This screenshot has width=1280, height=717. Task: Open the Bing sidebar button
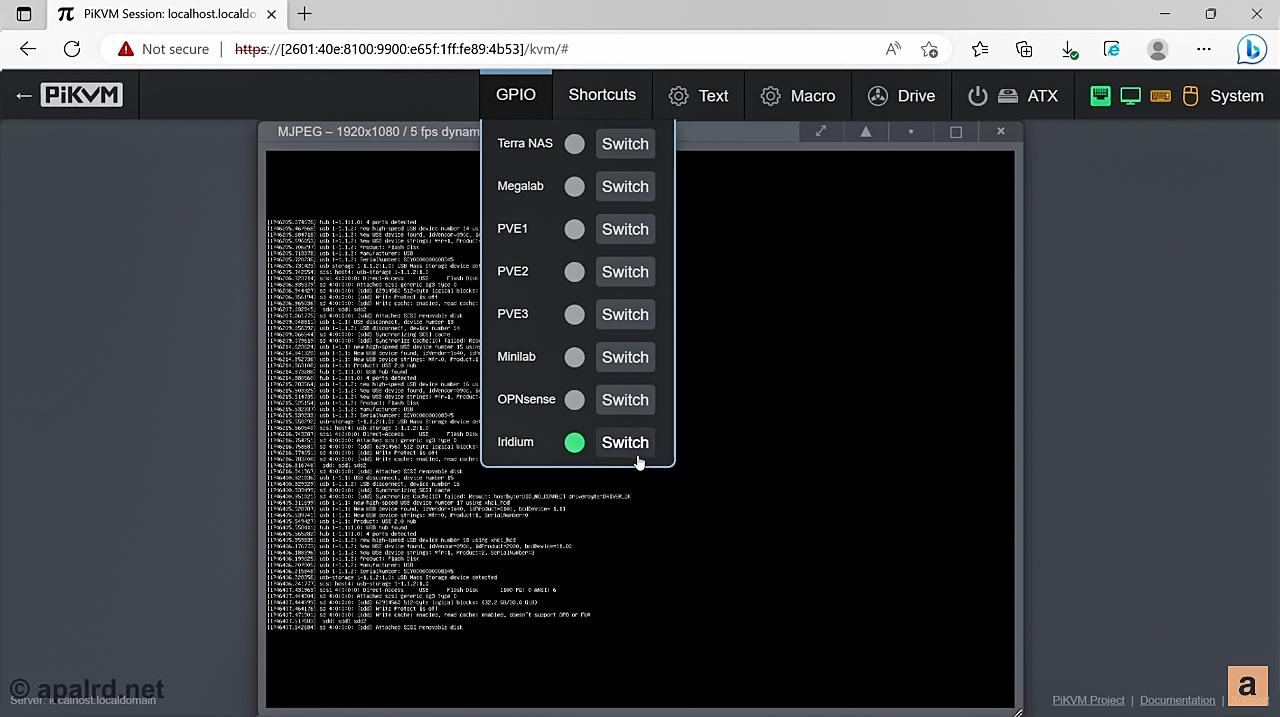point(1251,49)
